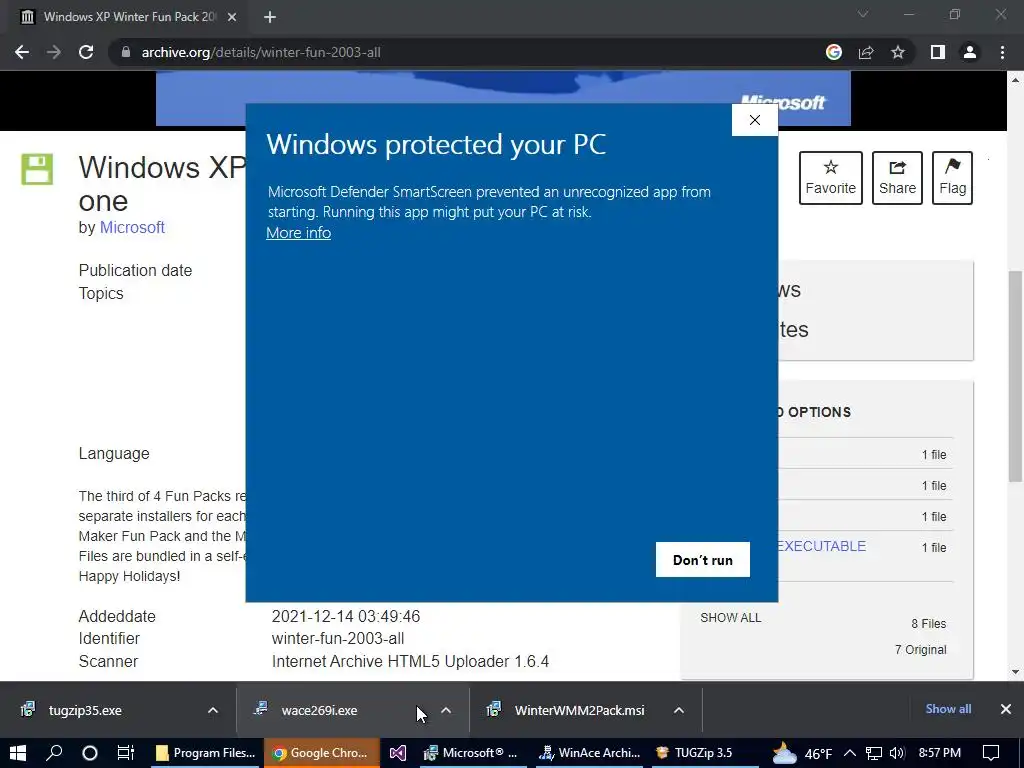Select the Windows XP Winter Fun Pack tab
Image resolution: width=1024 pixels, height=768 pixels.
point(129,17)
